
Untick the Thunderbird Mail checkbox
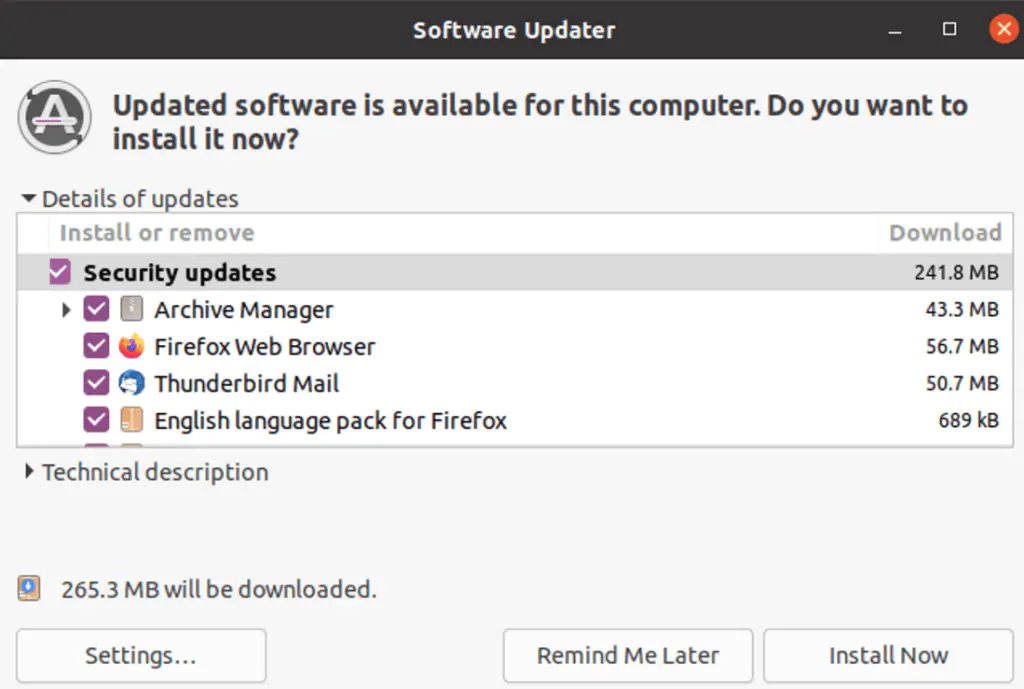pyautogui.click(x=97, y=383)
